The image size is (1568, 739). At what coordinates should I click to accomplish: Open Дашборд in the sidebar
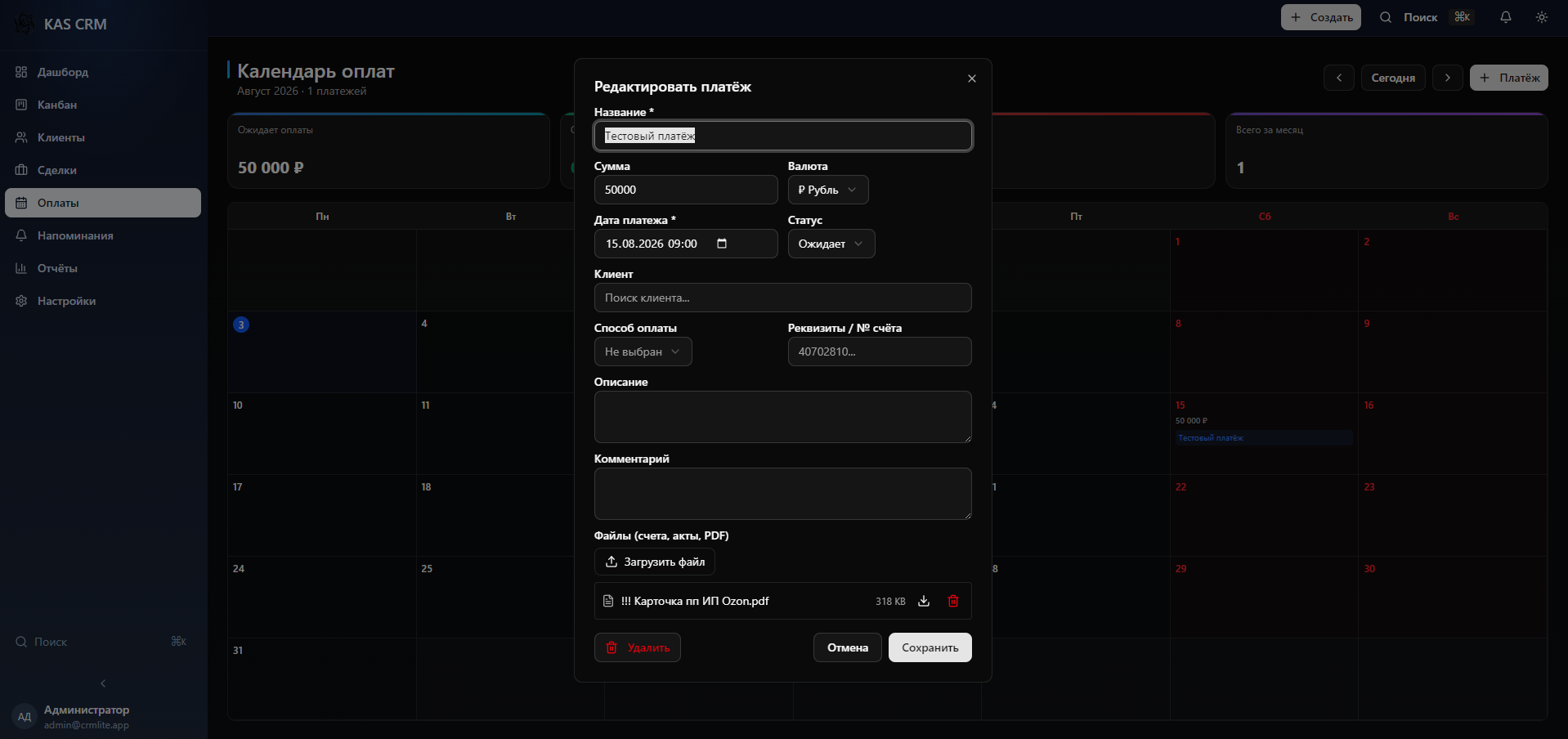103,72
